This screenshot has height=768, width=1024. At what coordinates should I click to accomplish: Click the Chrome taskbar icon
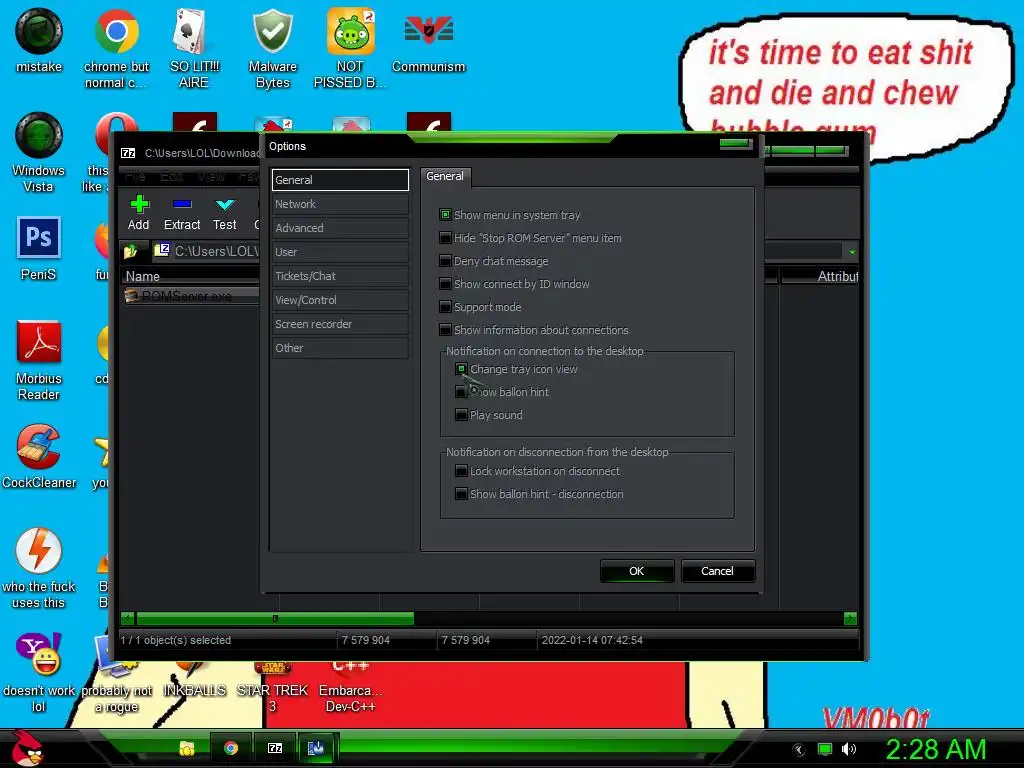[231, 748]
